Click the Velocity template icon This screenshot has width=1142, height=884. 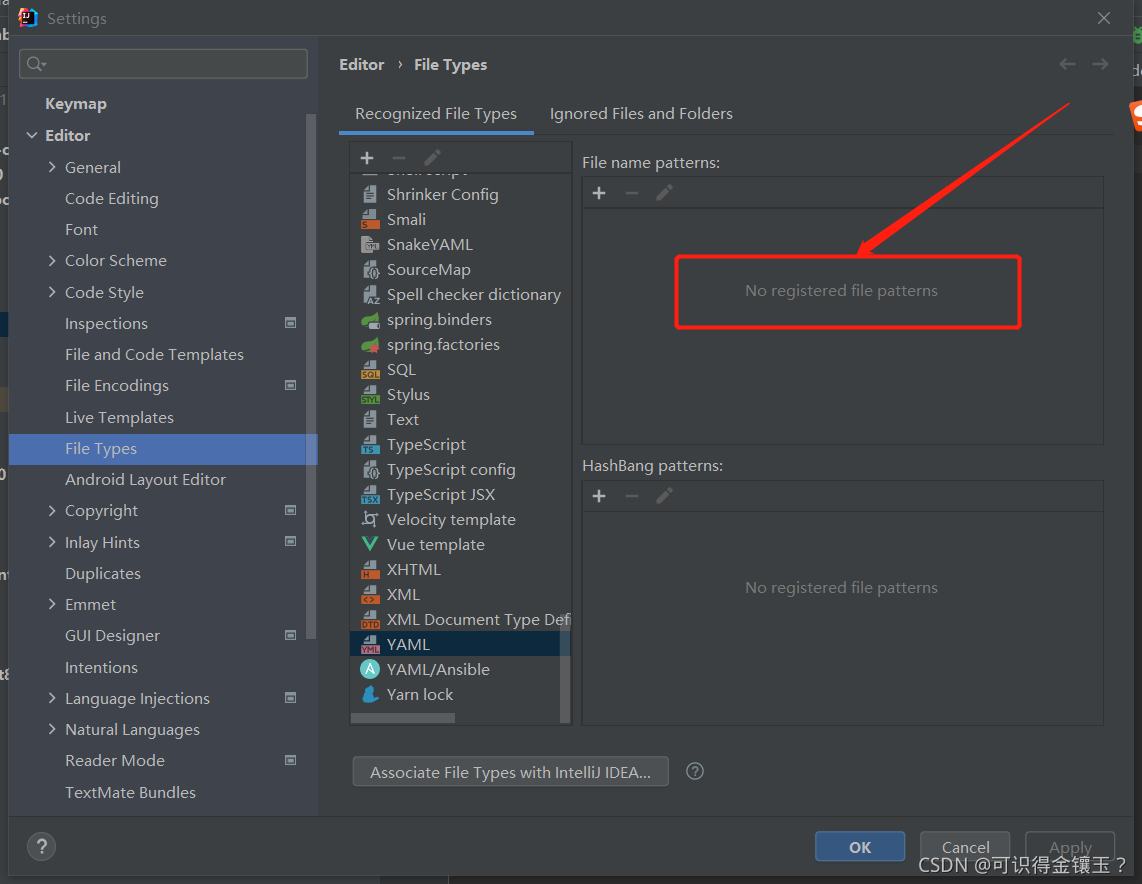pyautogui.click(x=370, y=519)
